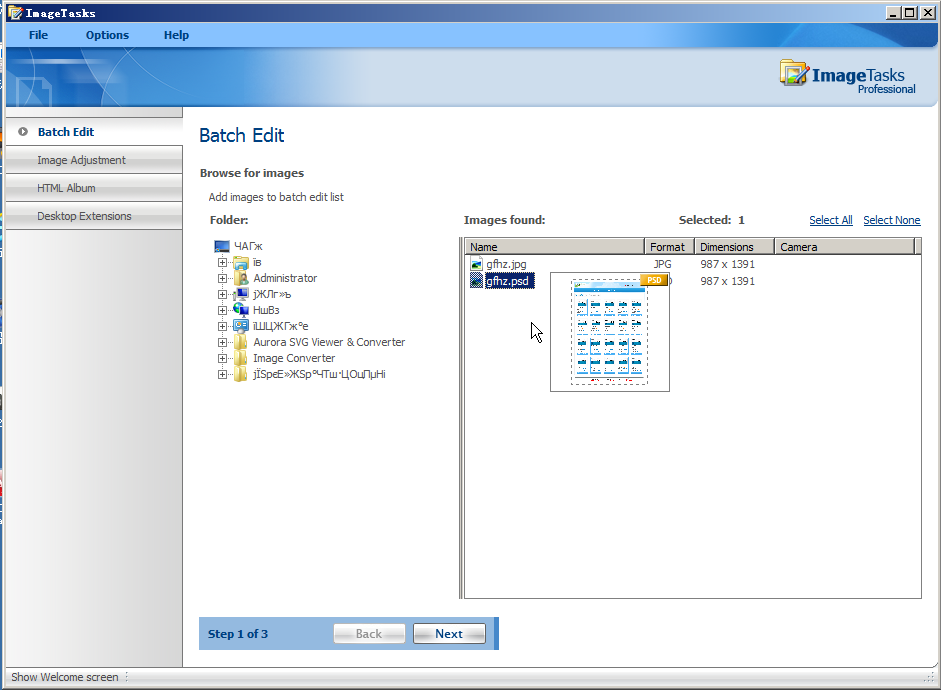
Task: Select the Administrator tree label
Action: click(285, 278)
